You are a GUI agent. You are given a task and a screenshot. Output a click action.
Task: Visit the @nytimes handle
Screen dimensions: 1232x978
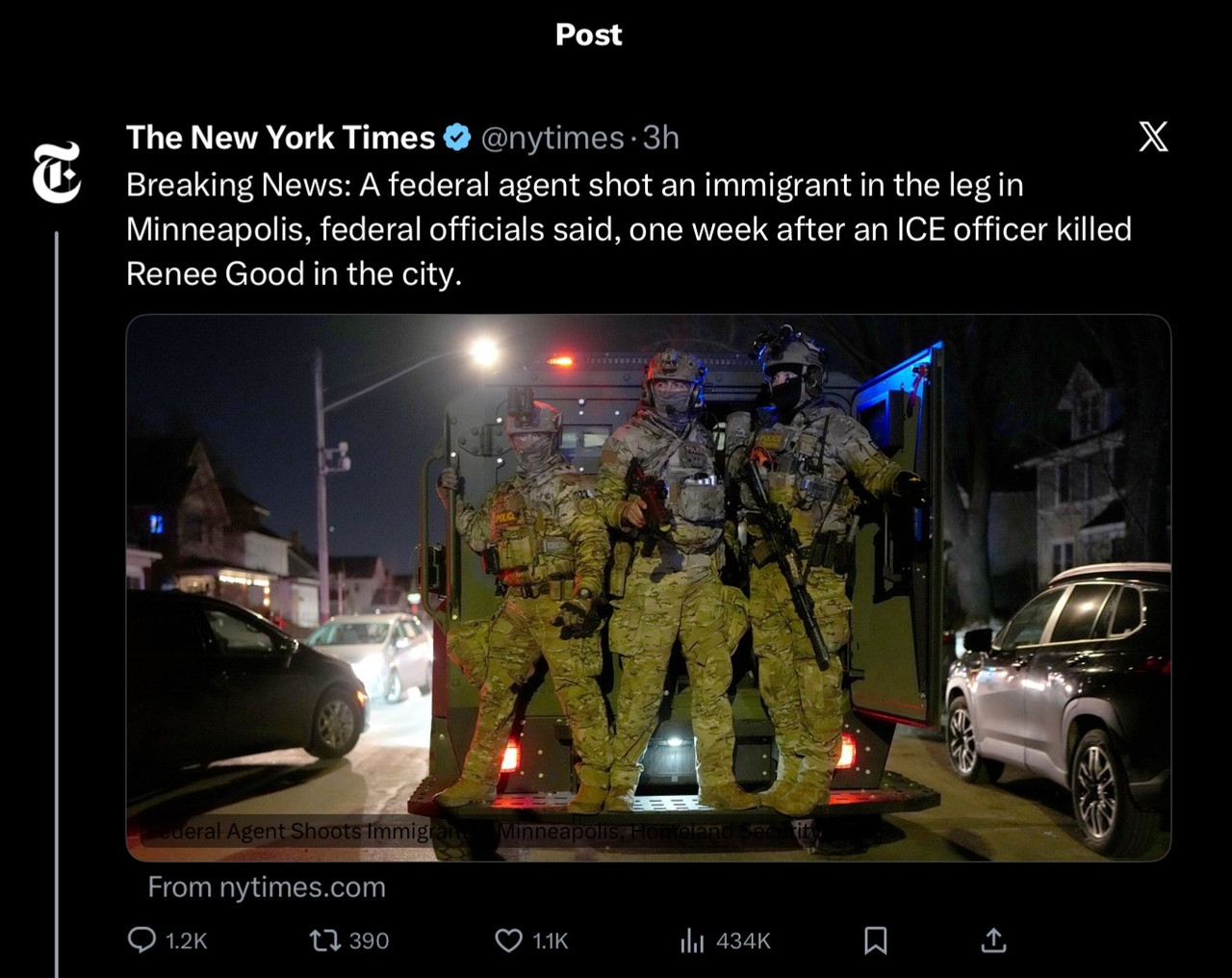click(552, 138)
